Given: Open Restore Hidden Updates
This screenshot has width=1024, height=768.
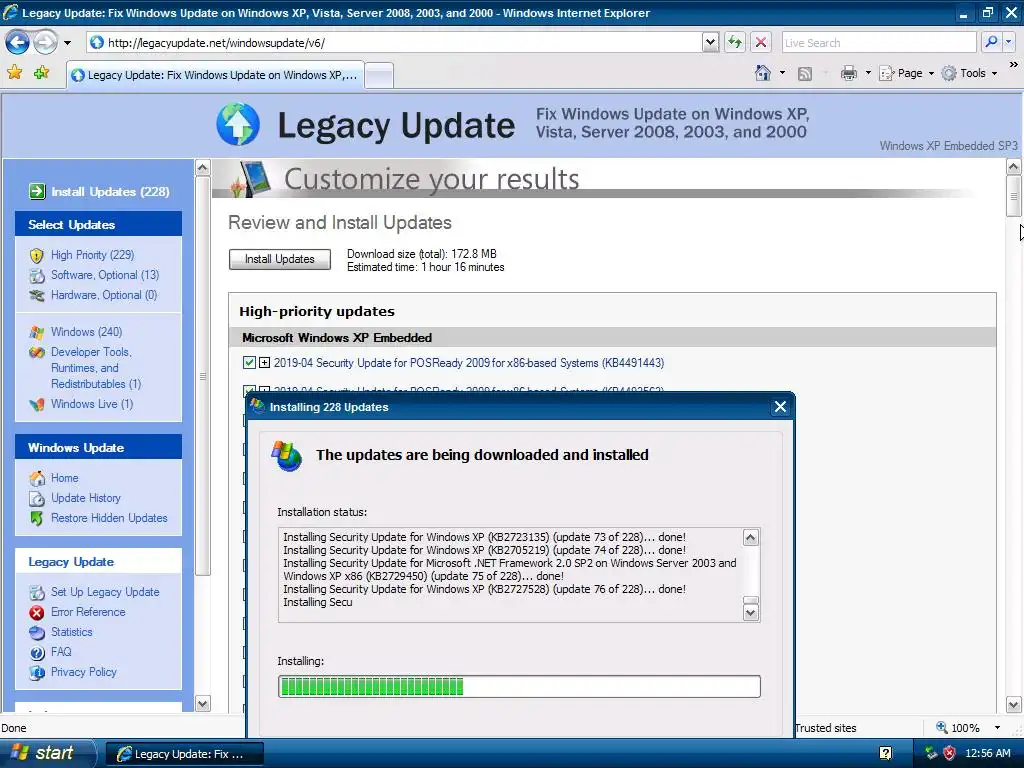Looking at the screenshot, I should [x=109, y=518].
